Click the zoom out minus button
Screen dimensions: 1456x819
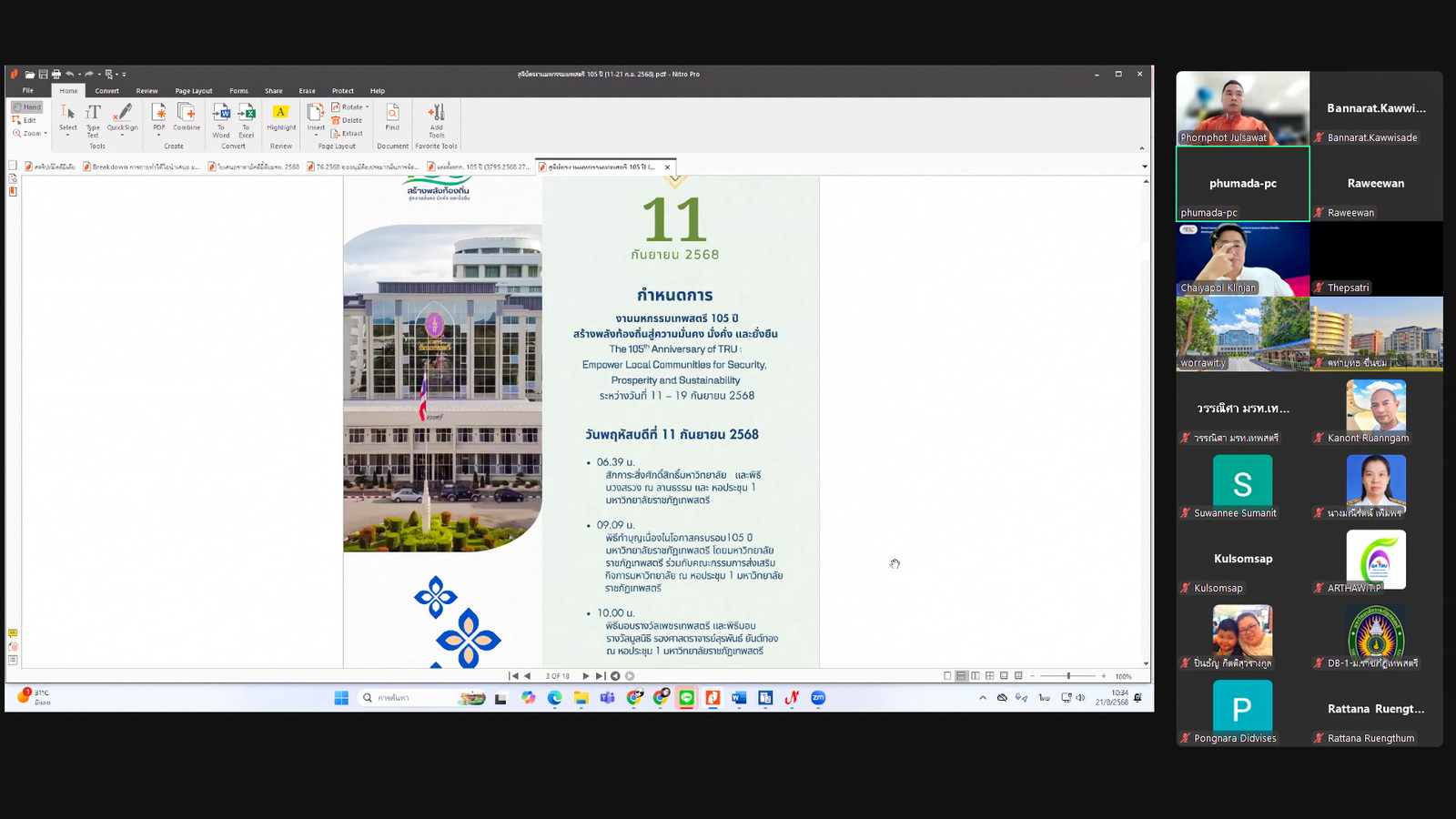point(1032,676)
